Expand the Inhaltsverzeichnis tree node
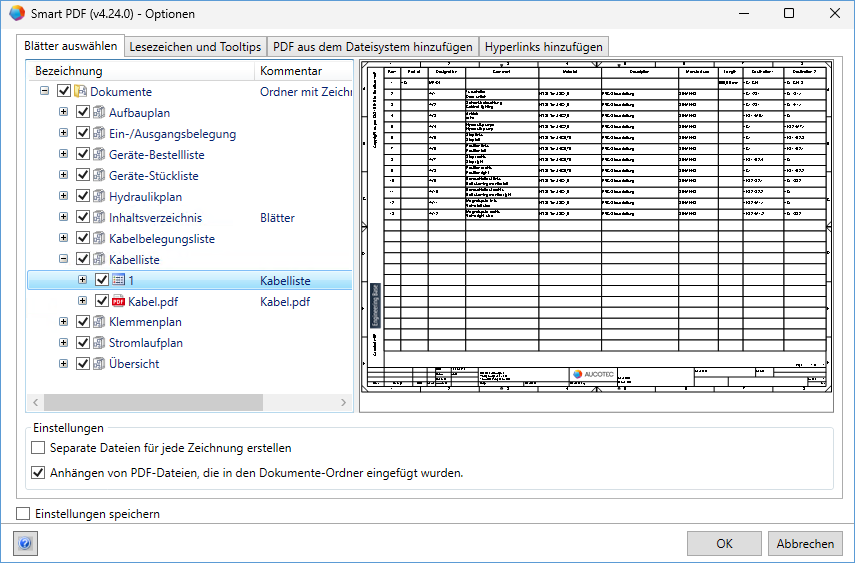Viewport: 855px width, 563px height. [64, 217]
